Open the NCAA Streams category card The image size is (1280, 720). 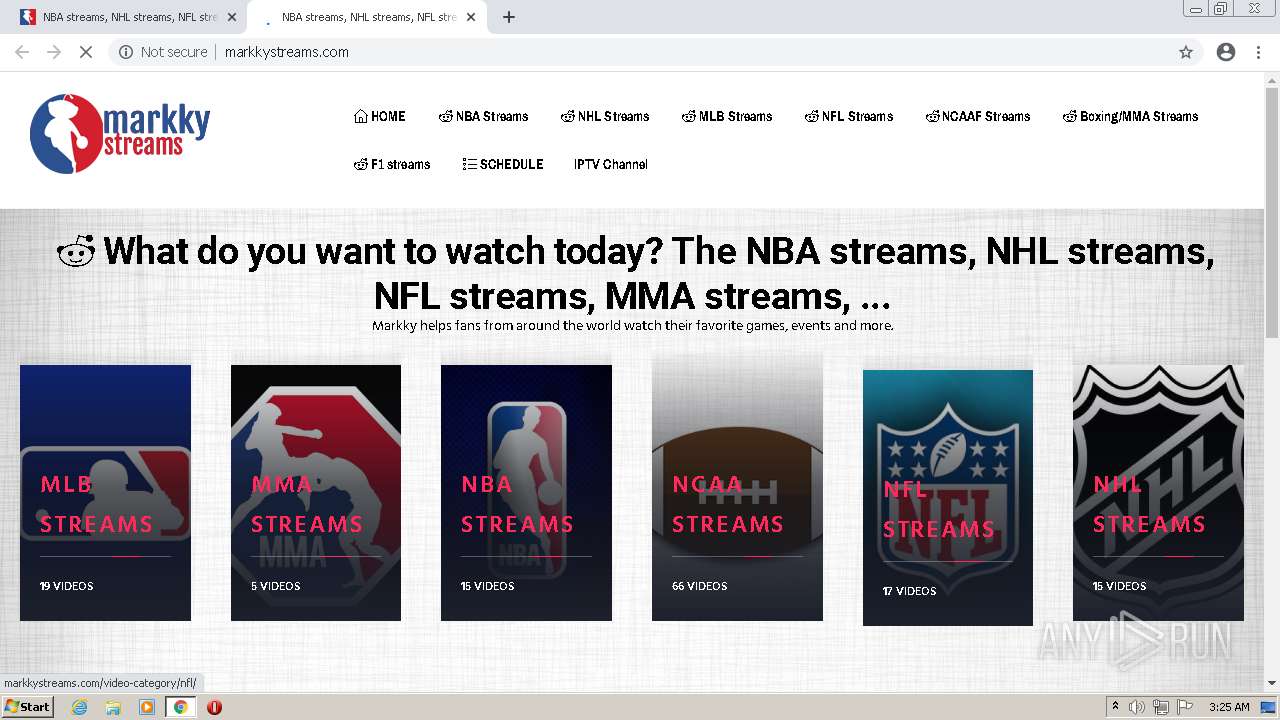click(x=737, y=493)
